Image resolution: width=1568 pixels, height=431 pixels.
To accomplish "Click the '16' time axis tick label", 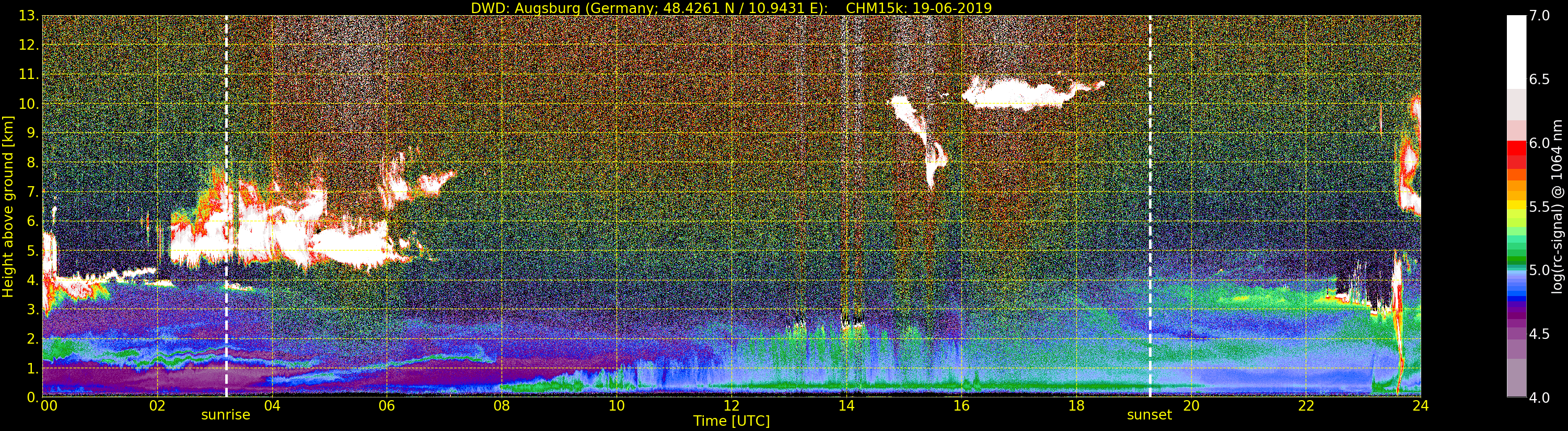I will pos(961,405).
